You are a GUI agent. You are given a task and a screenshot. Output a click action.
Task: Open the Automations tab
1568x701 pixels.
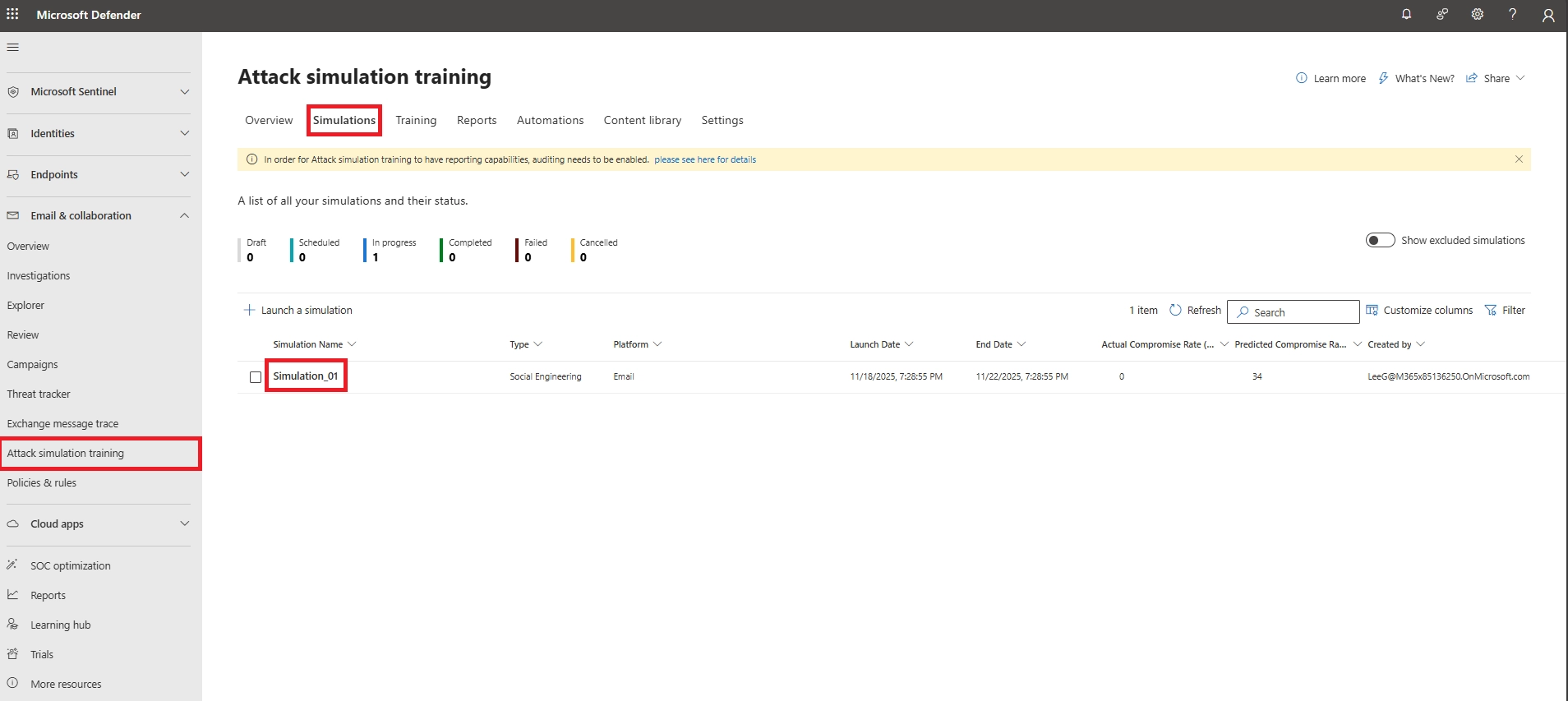551,120
